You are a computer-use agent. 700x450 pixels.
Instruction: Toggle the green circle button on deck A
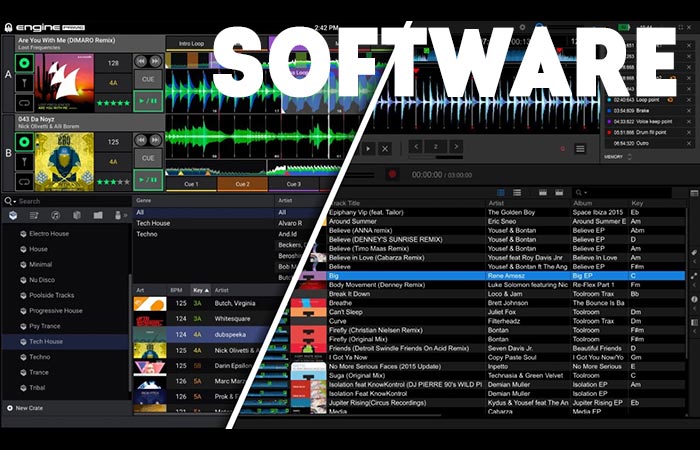pyautogui.click(x=25, y=63)
